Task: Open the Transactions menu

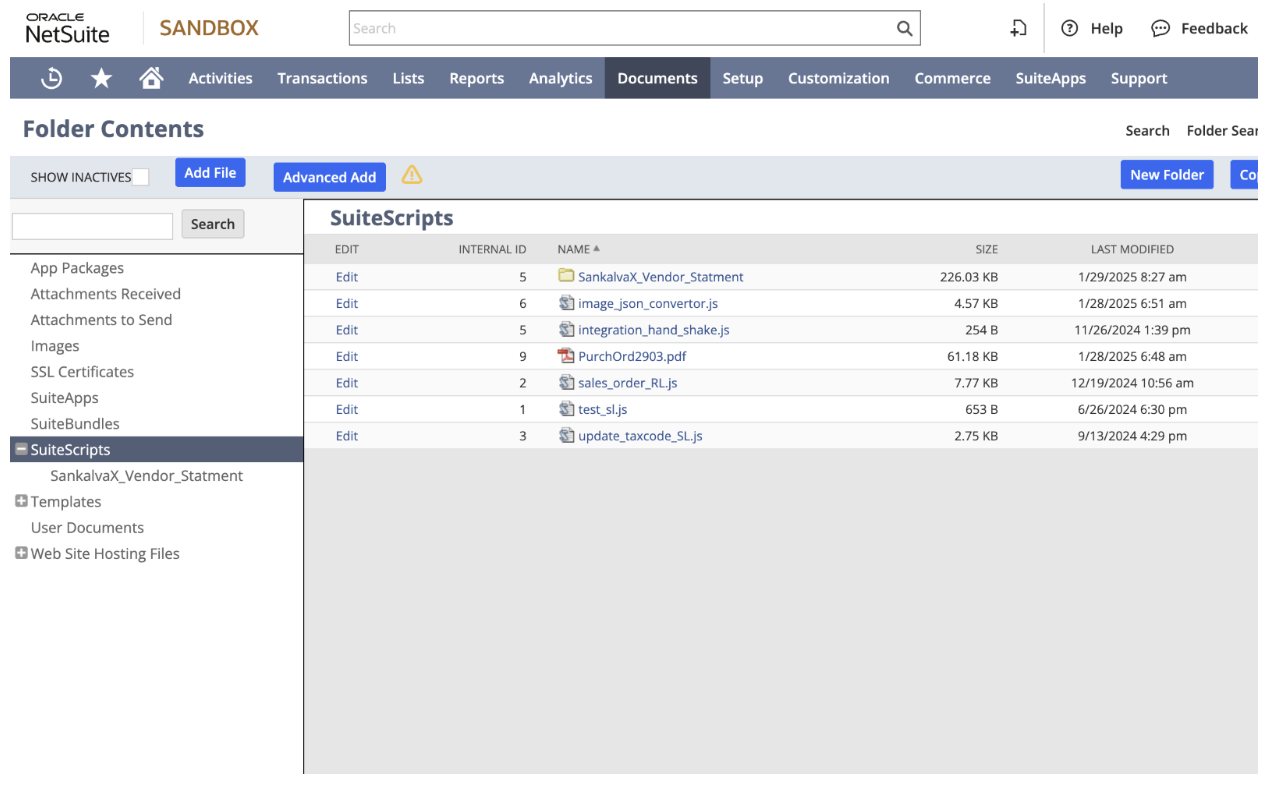Action: (x=322, y=78)
